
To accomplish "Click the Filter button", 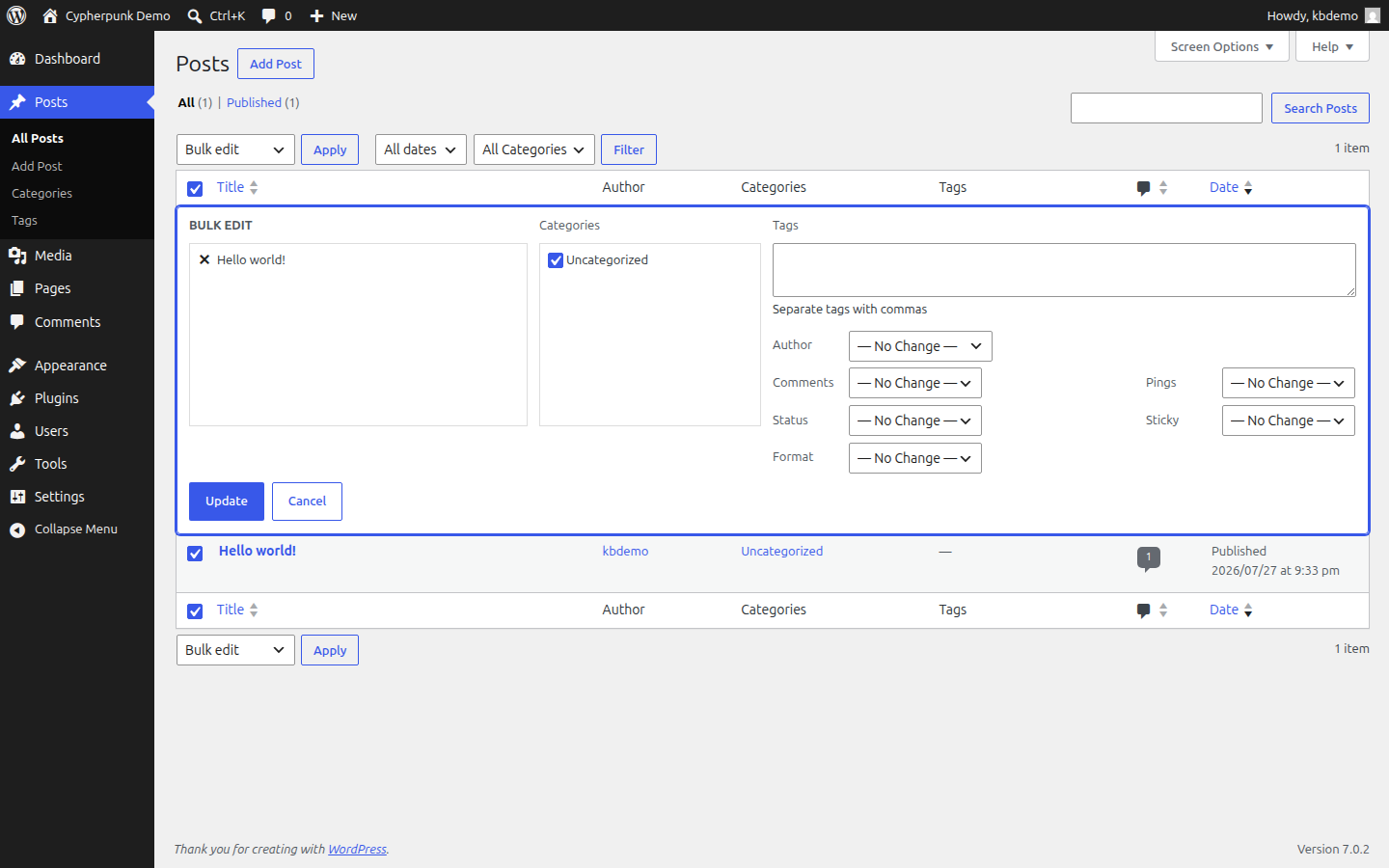I will 629,149.
